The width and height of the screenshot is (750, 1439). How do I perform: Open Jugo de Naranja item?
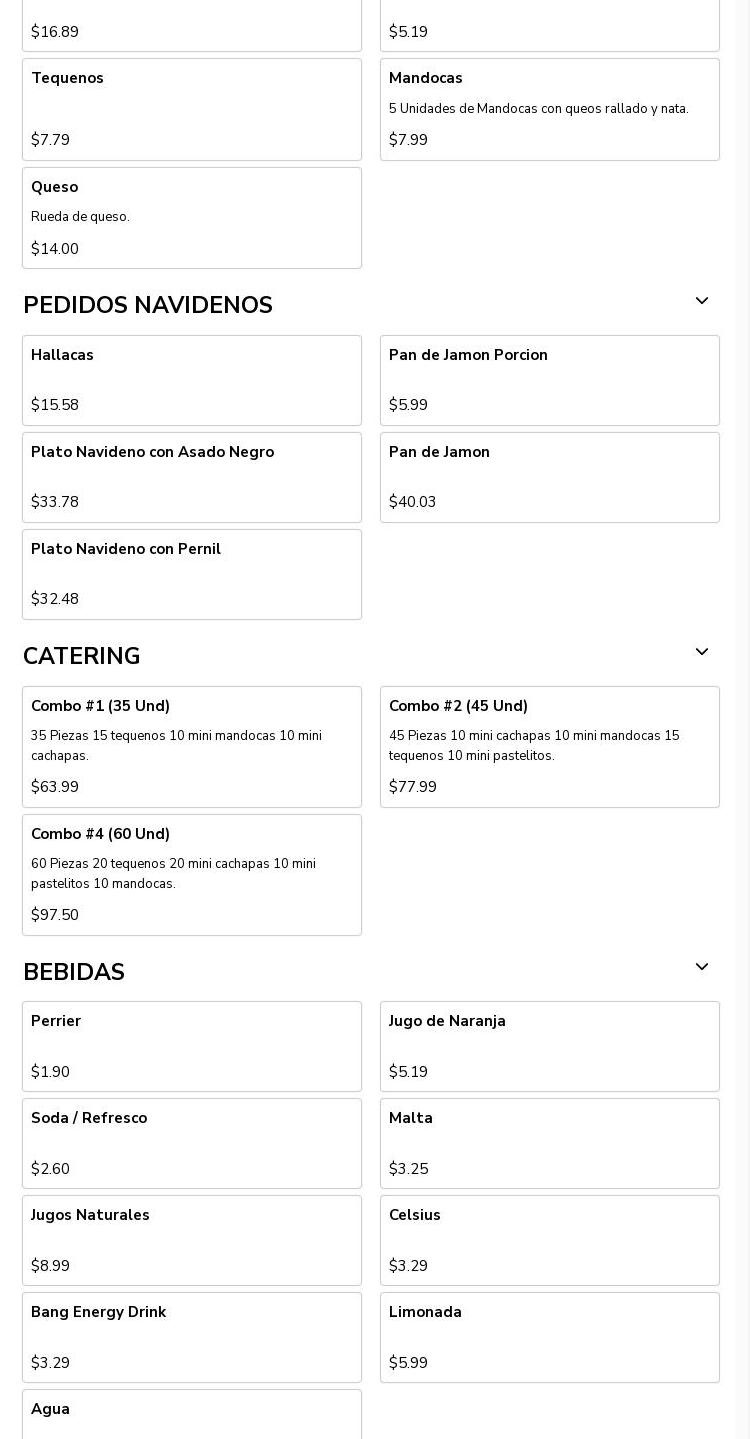point(549,1046)
